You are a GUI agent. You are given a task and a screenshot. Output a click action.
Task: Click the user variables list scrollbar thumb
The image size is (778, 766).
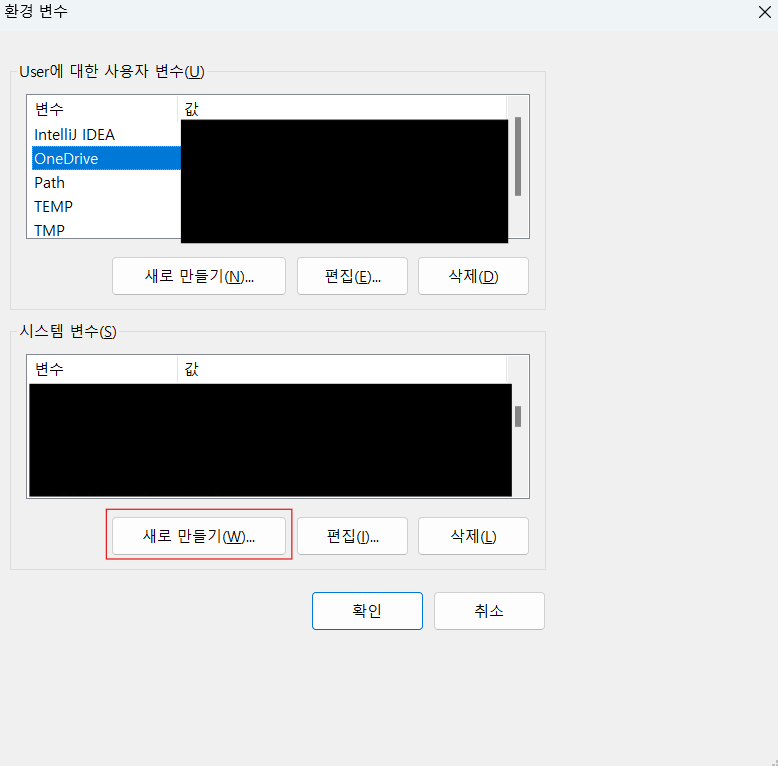(518, 156)
